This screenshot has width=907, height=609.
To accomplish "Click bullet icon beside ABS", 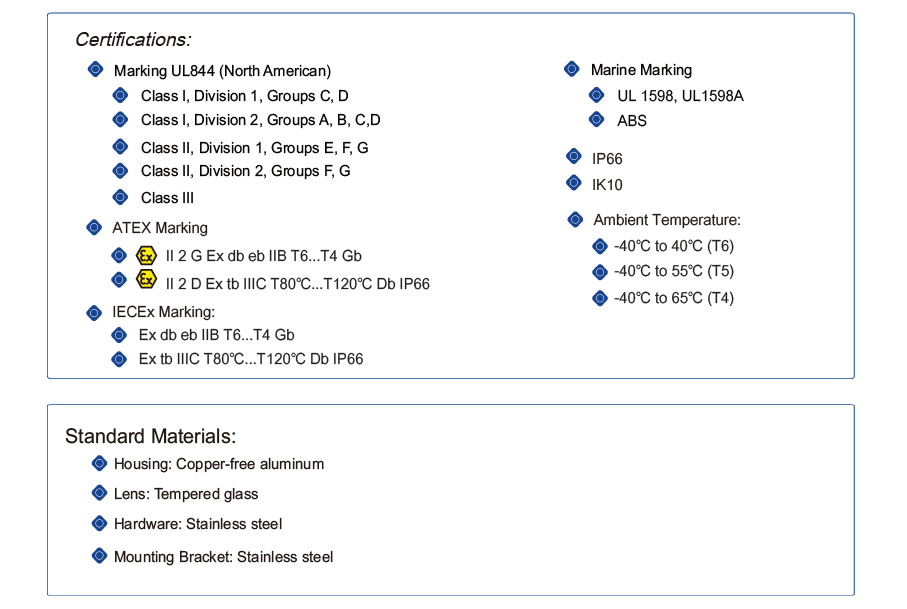I will 596,119.
